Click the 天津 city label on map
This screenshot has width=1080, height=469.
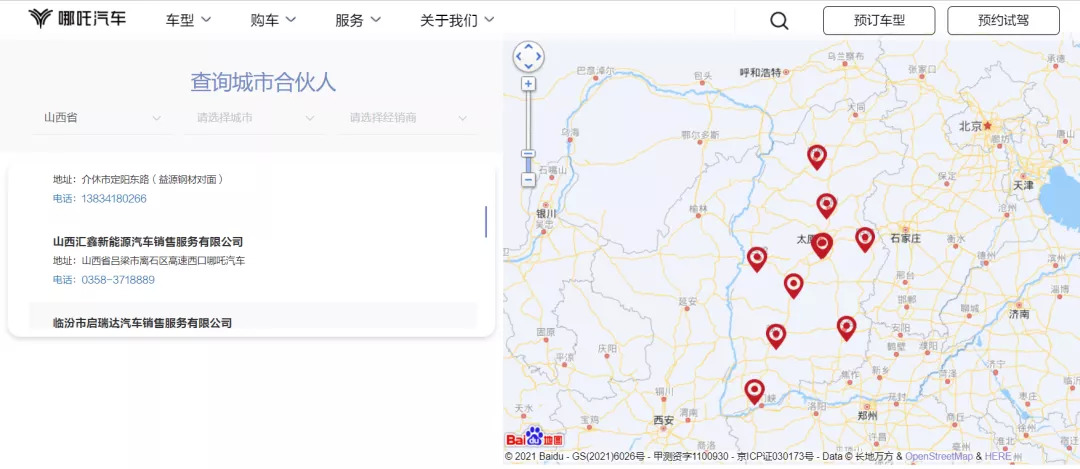(x=1024, y=185)
